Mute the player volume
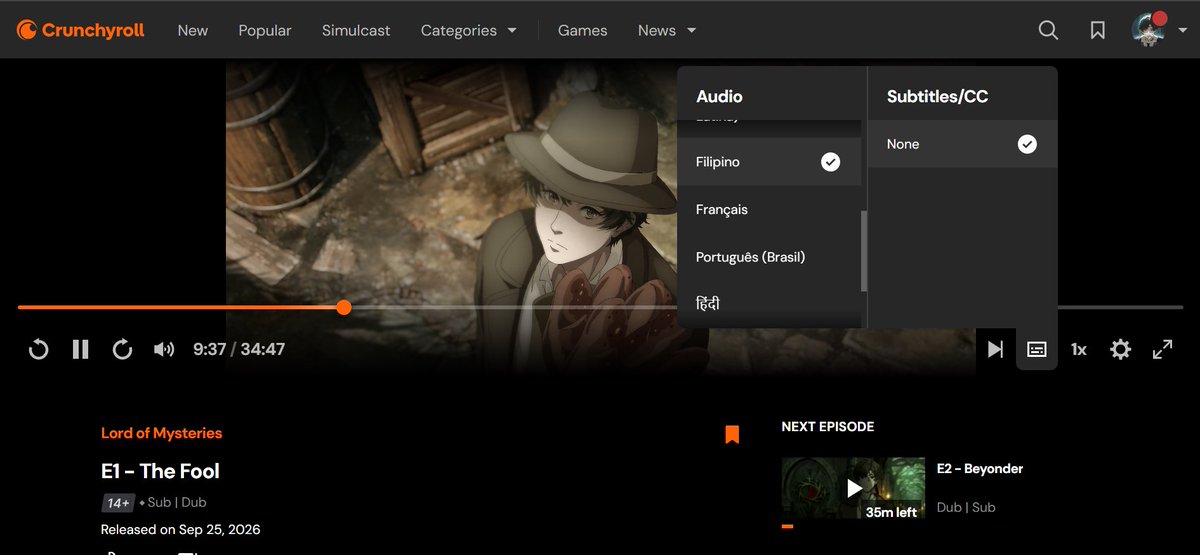The image size is (1200, 555). (x=164, y=349)
